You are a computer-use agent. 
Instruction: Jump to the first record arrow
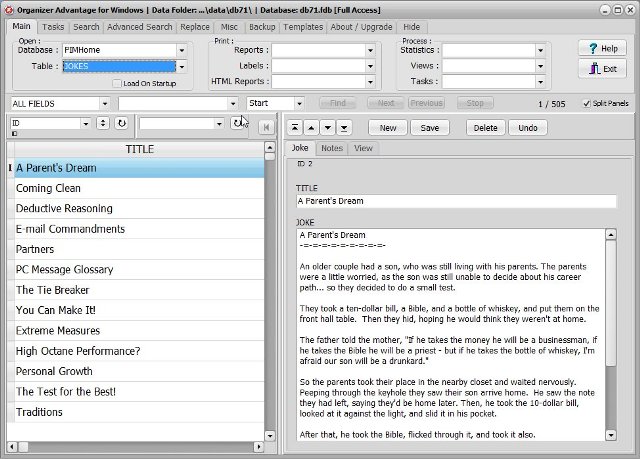pyautogui.click(x=295, y=128)
